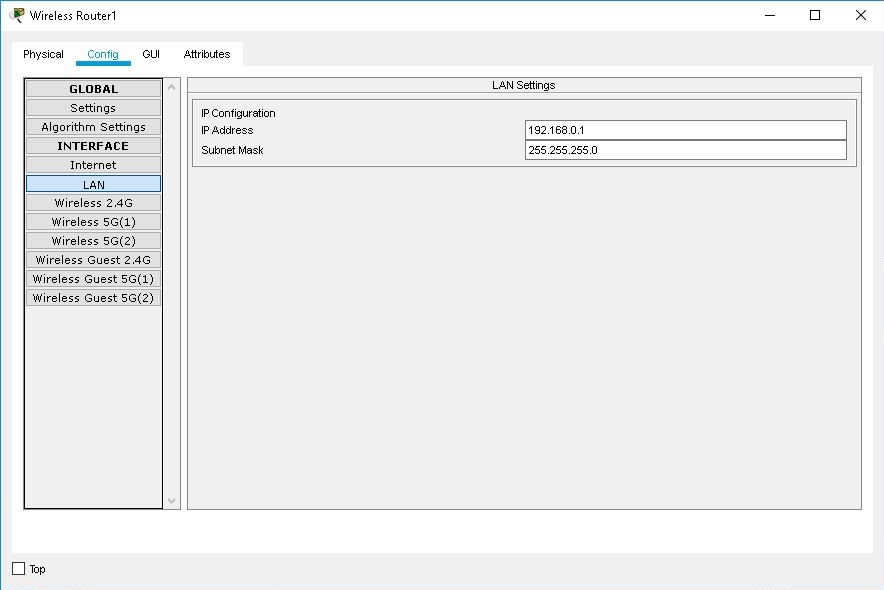Select the LAN interface button
The width and height of the screenshot is (884, 590).
tap(94, 184)
